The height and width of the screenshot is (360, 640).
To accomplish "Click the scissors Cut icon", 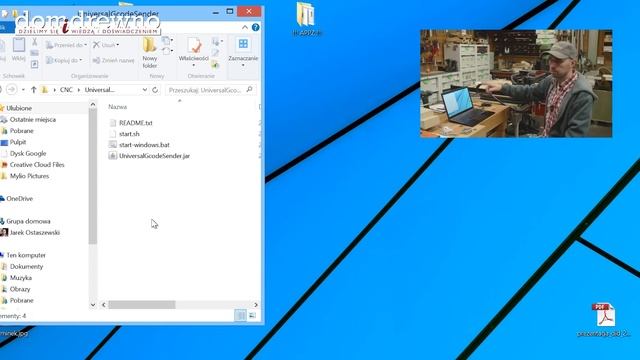I will click(34, 42).
